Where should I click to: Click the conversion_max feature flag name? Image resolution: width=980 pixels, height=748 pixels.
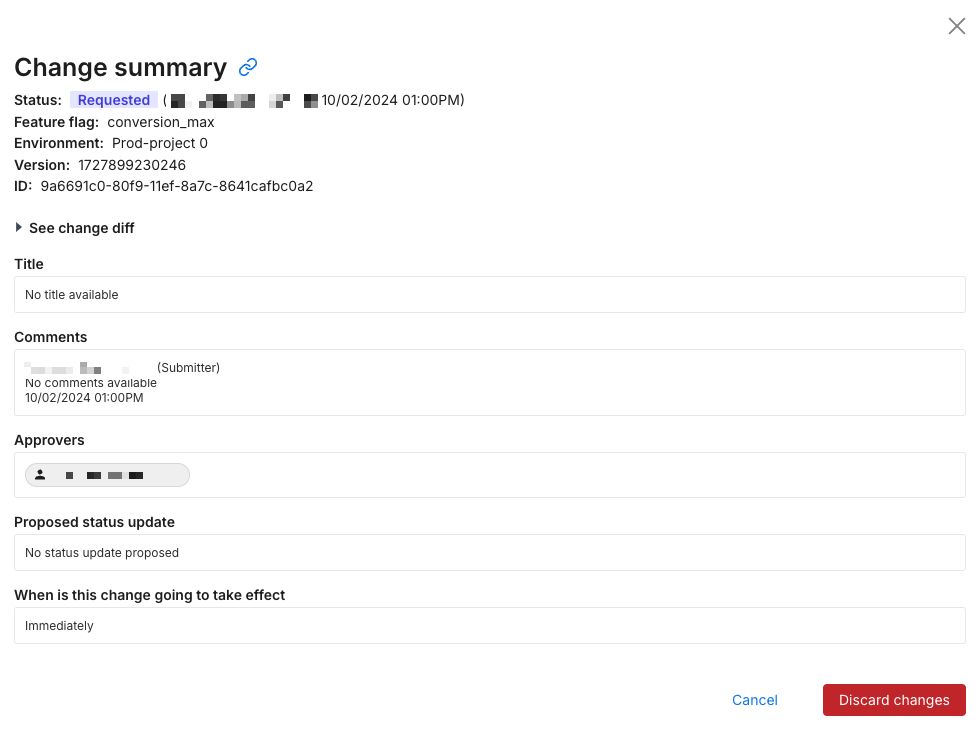[x=161, y=122]
